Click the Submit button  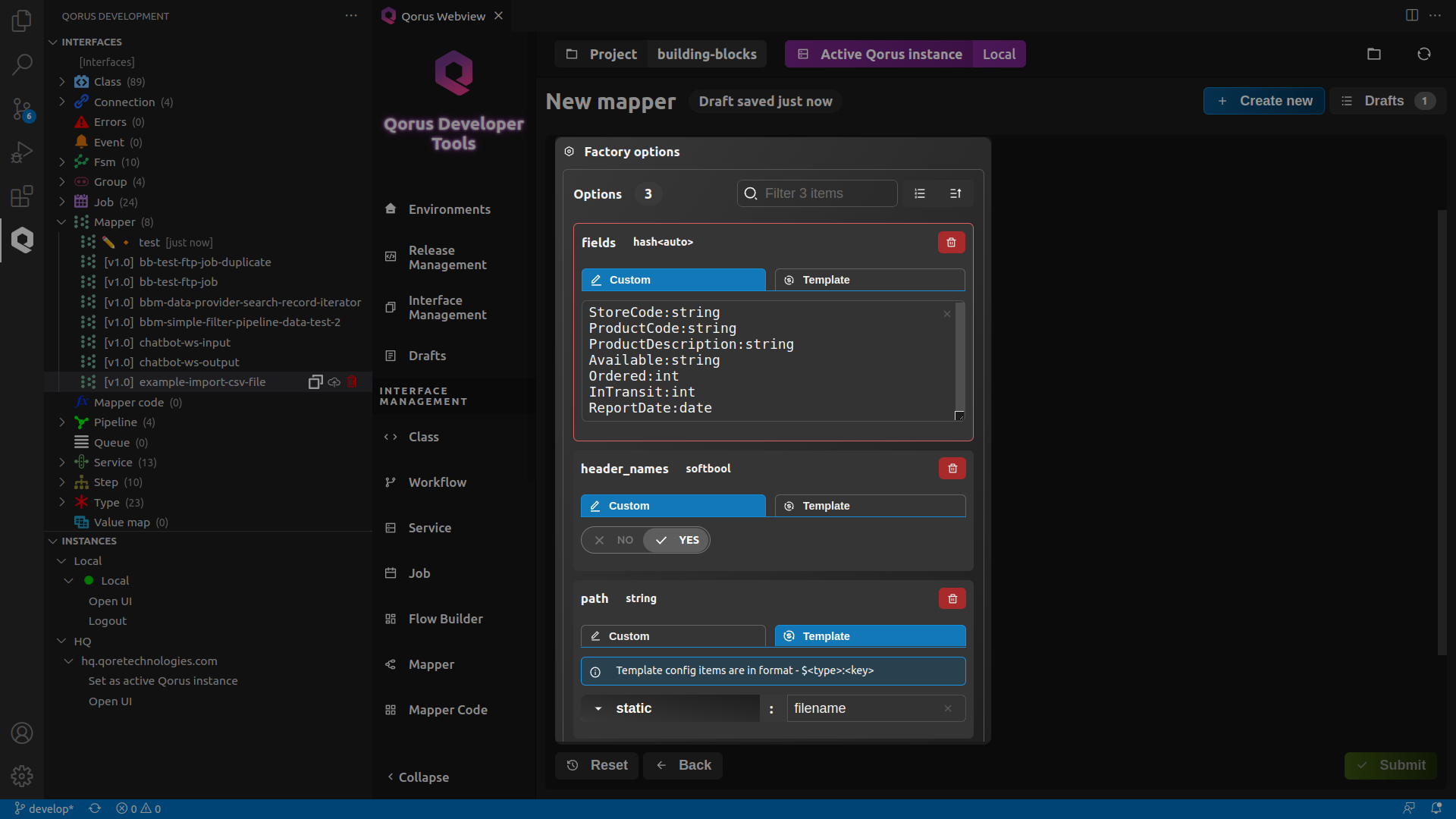pos(1391,765)
